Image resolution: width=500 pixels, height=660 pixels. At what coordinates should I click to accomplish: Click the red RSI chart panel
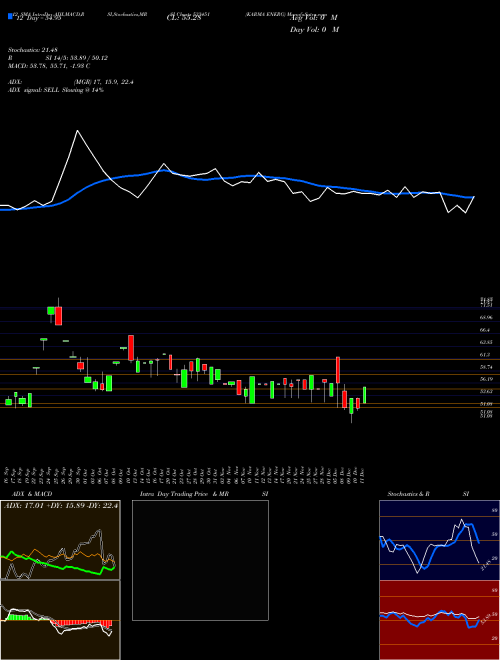(439, 620)
